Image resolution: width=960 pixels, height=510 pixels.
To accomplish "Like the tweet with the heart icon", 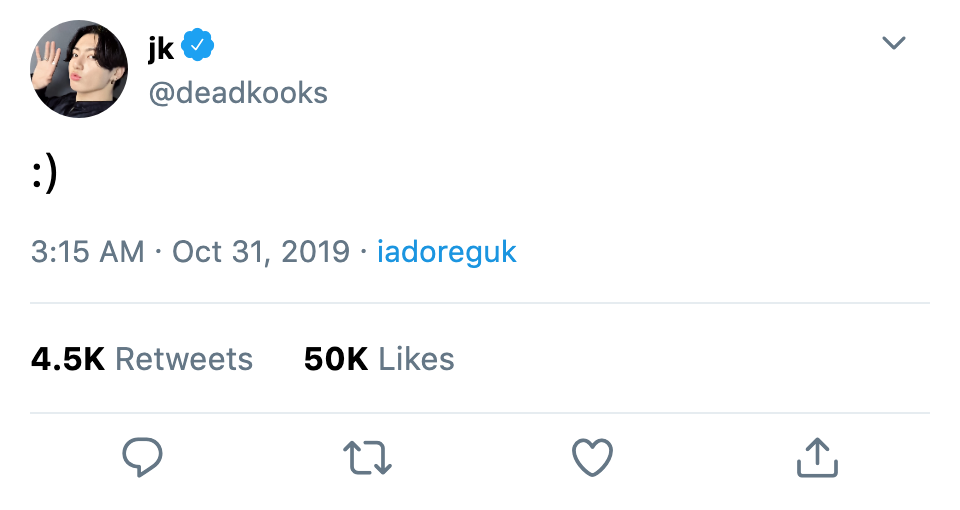I will coord(592,457).
